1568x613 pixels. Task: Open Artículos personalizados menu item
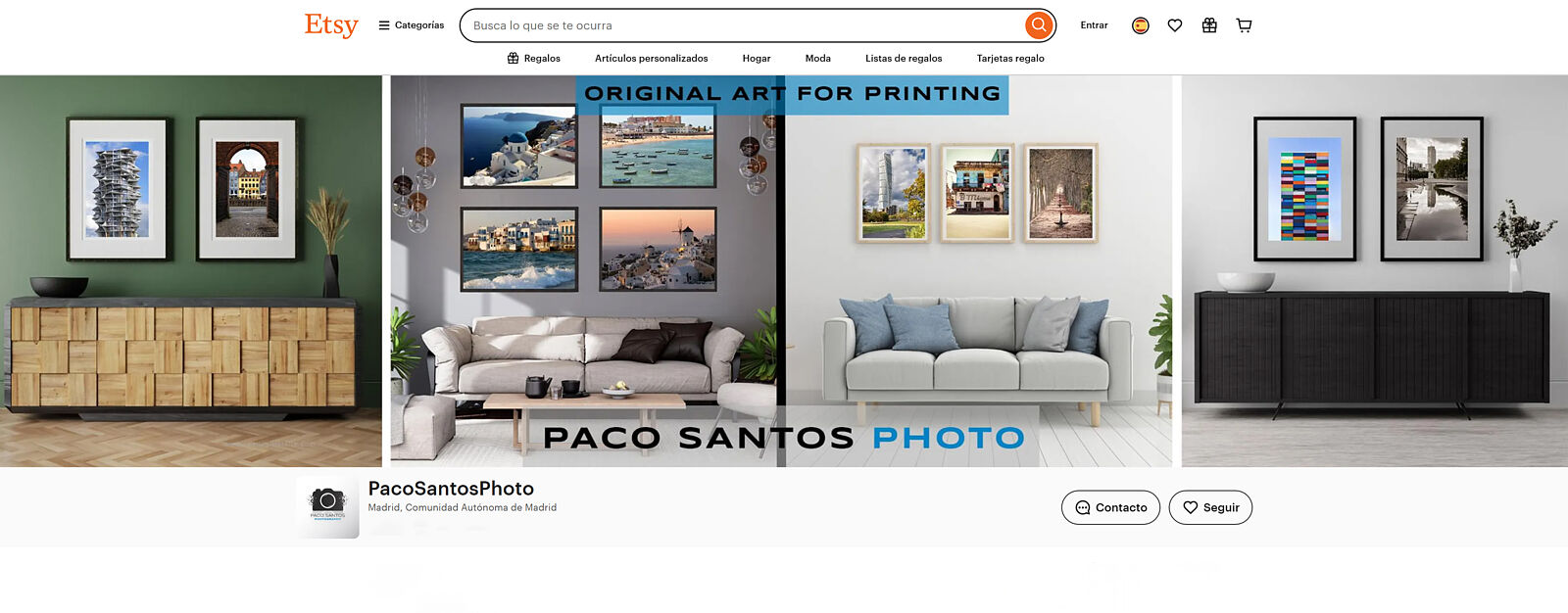(x=651, y=59)
